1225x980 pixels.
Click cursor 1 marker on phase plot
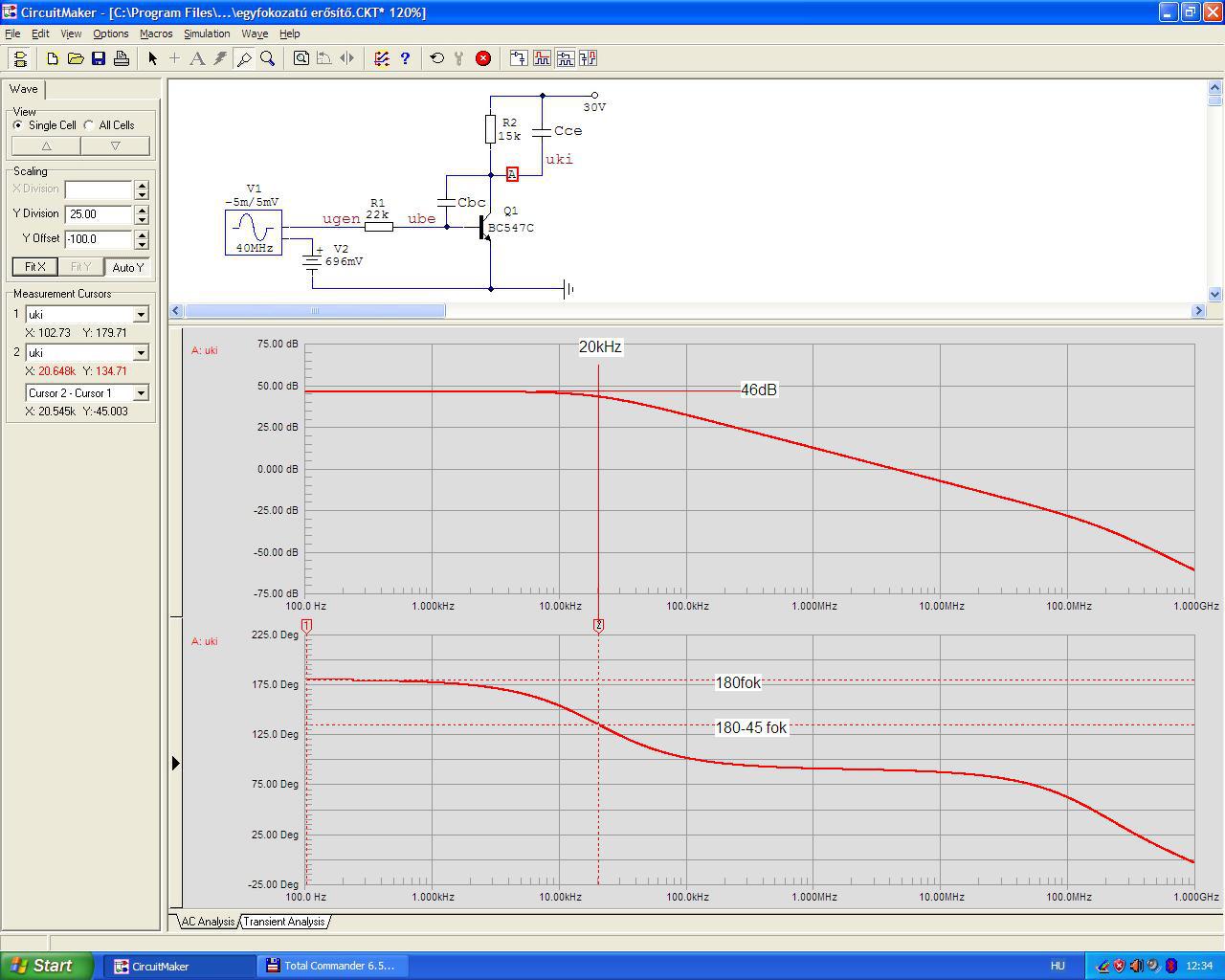307,625
